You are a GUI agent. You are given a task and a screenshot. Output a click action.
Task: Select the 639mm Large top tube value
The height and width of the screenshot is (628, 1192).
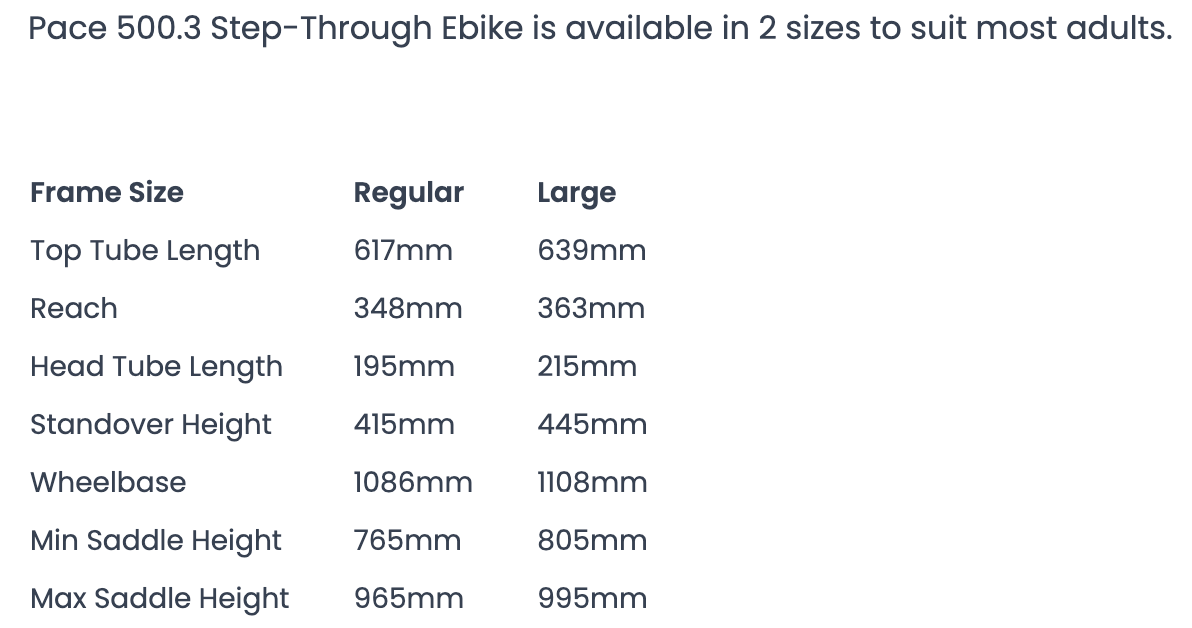[x=591, y=250]
